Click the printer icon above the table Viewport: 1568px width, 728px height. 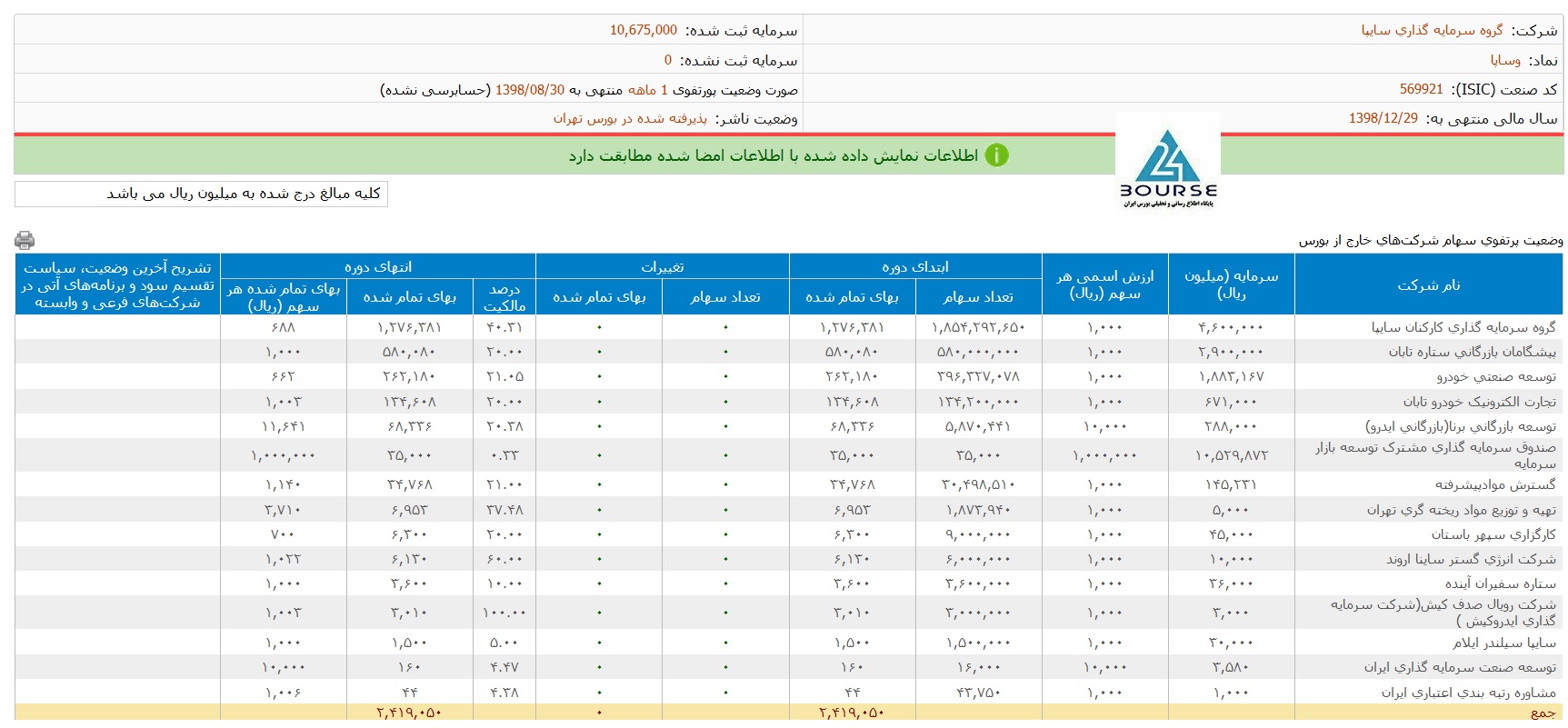click(x=25, y=240)
